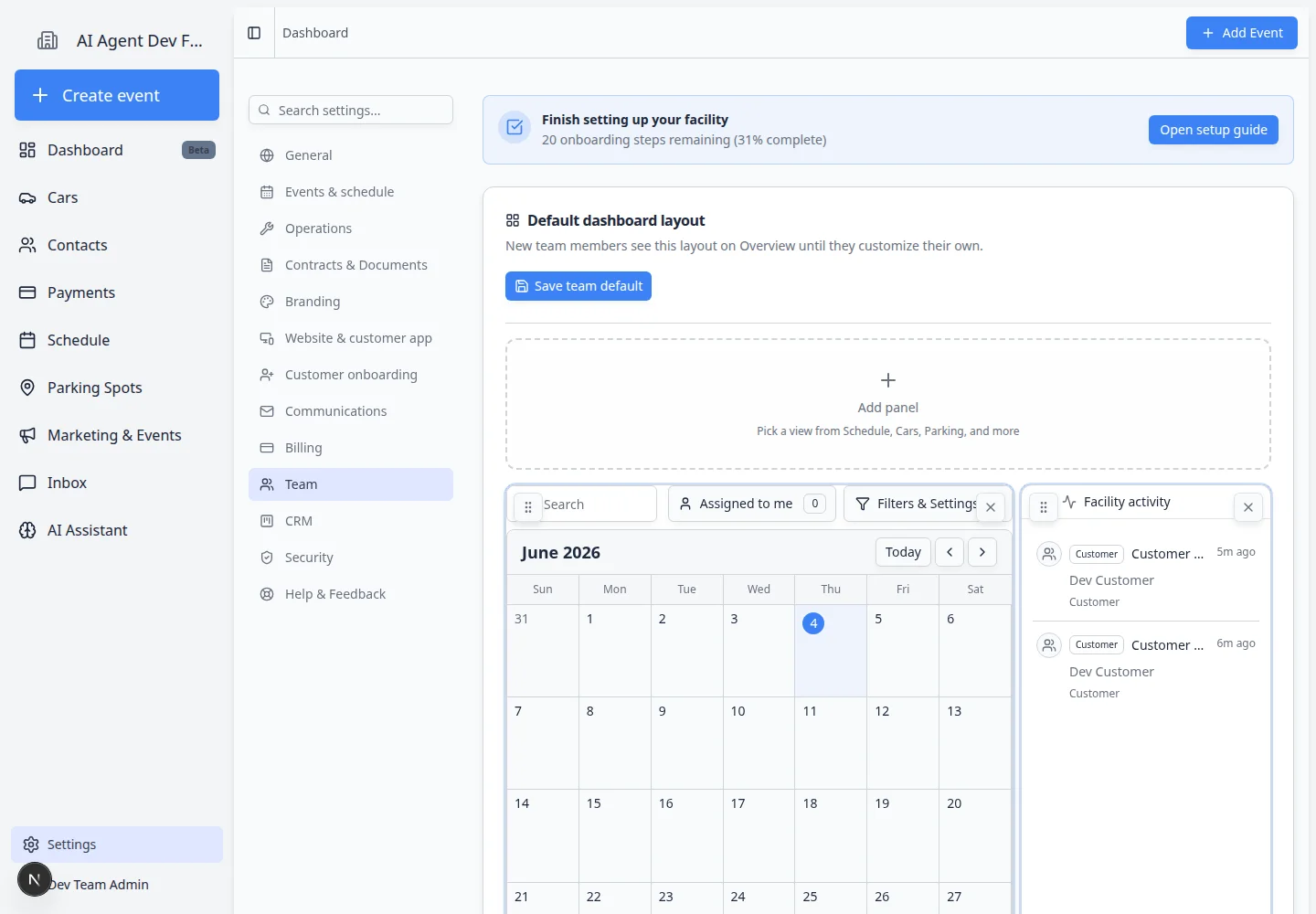Image resolution: width=1316 pixels, height=914 pixels.
Task: Click the Today button in calendar
Action: click(x=903, y=552)
